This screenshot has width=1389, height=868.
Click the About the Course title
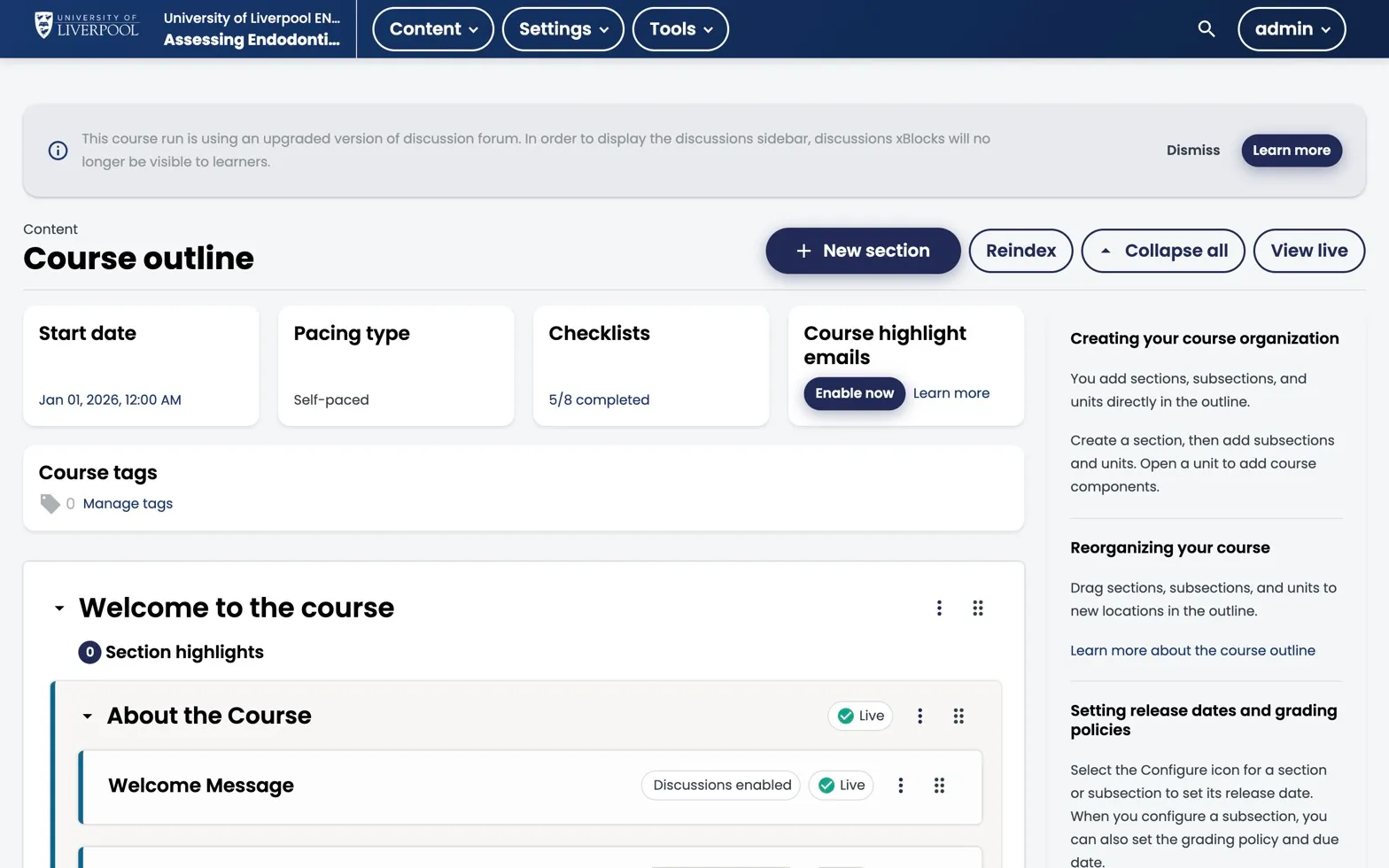pos(209,716)
